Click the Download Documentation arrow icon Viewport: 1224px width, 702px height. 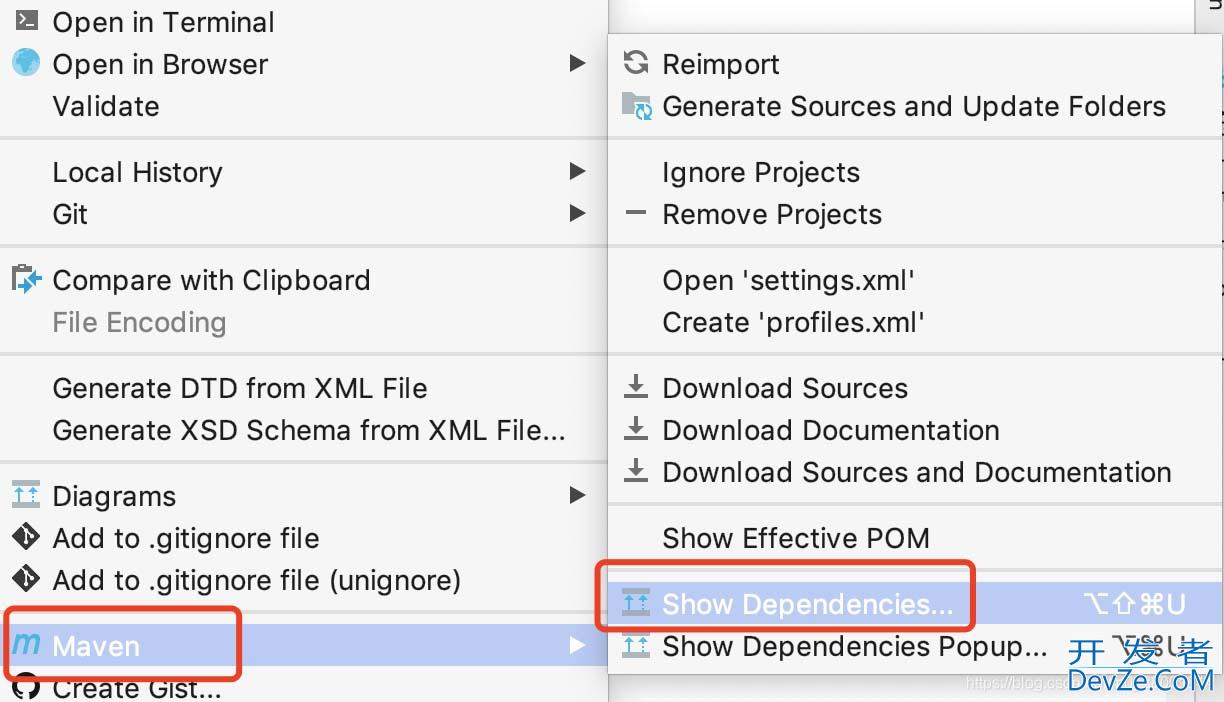636,430
